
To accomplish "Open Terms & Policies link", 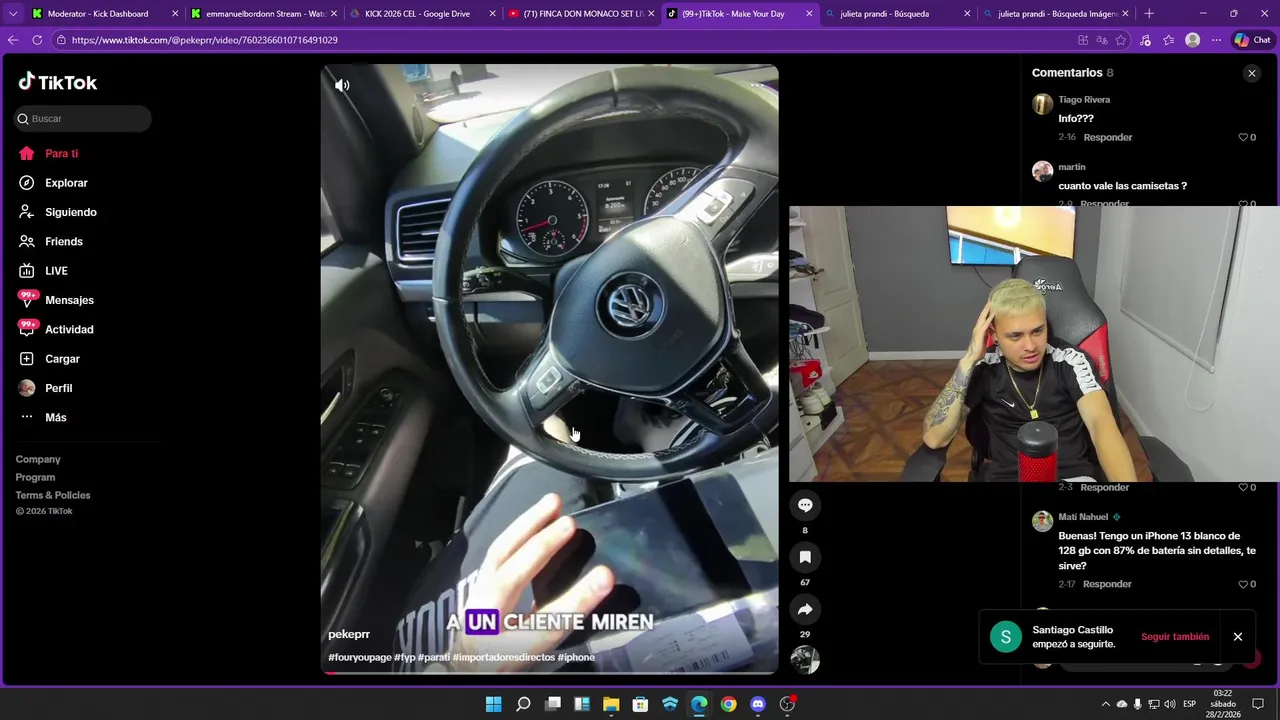I will tap(53, 495).
